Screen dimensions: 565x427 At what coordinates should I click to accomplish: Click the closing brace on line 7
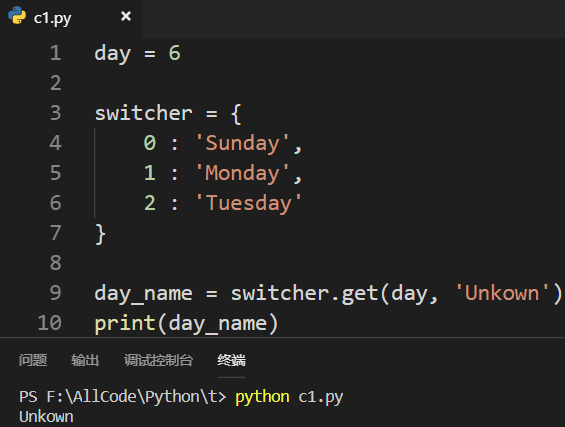click(100, 234)
